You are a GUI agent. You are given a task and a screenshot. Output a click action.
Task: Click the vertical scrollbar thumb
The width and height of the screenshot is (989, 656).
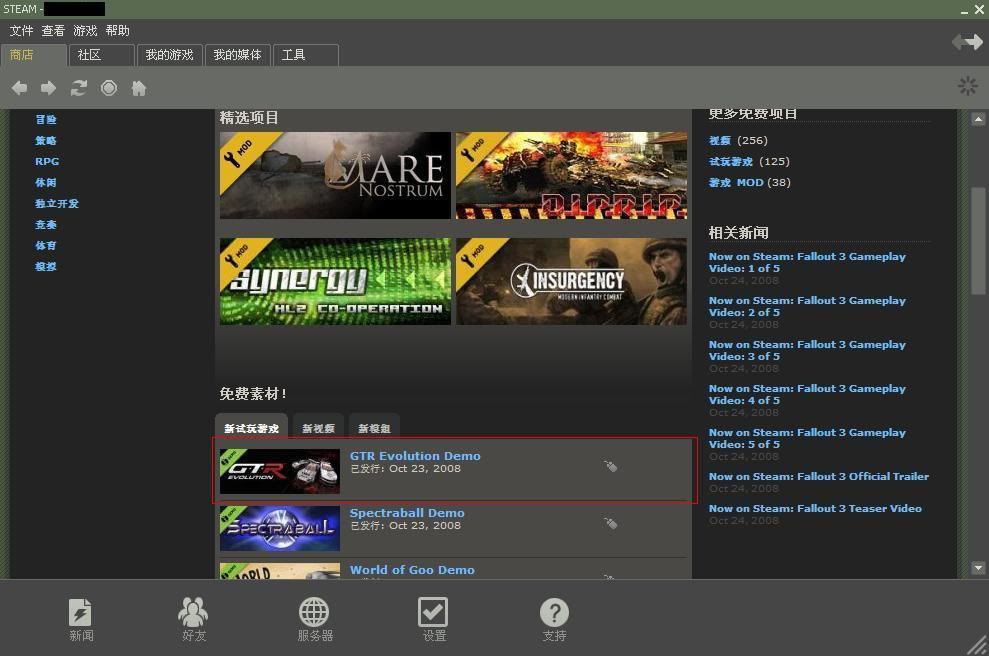coord(978,241)
